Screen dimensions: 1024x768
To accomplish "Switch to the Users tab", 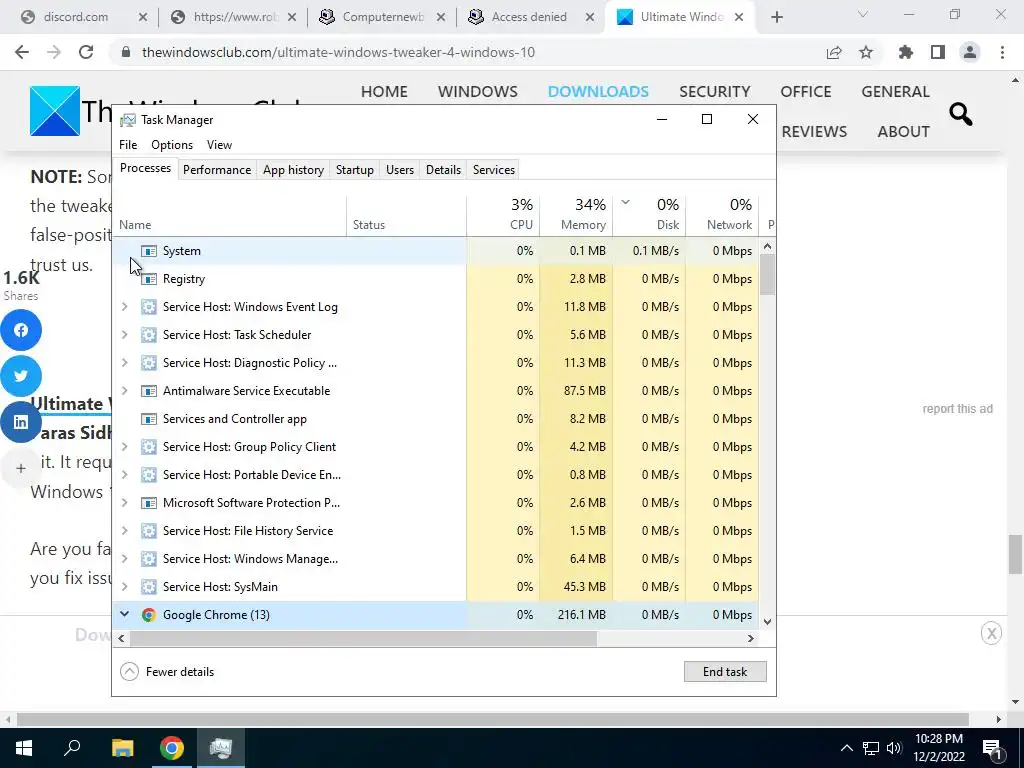I will tap(400, 170).
